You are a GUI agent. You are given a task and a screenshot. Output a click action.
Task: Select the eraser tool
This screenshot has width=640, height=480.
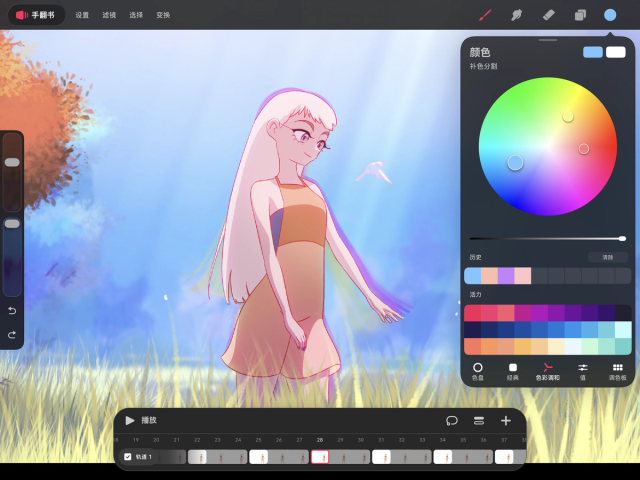pyautogui.click(x=548, y=15)
